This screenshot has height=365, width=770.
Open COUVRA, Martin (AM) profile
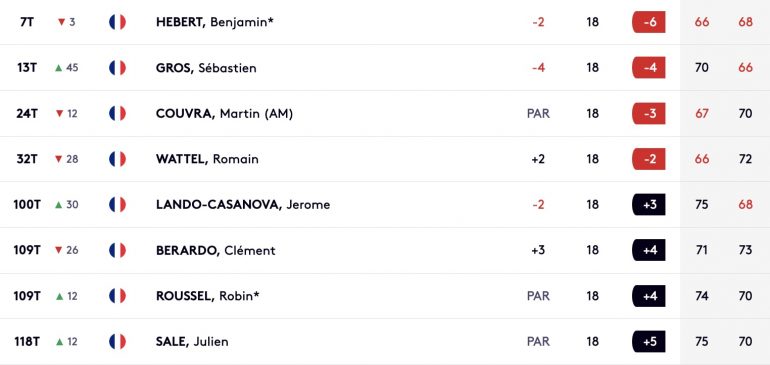coord(224,113)
